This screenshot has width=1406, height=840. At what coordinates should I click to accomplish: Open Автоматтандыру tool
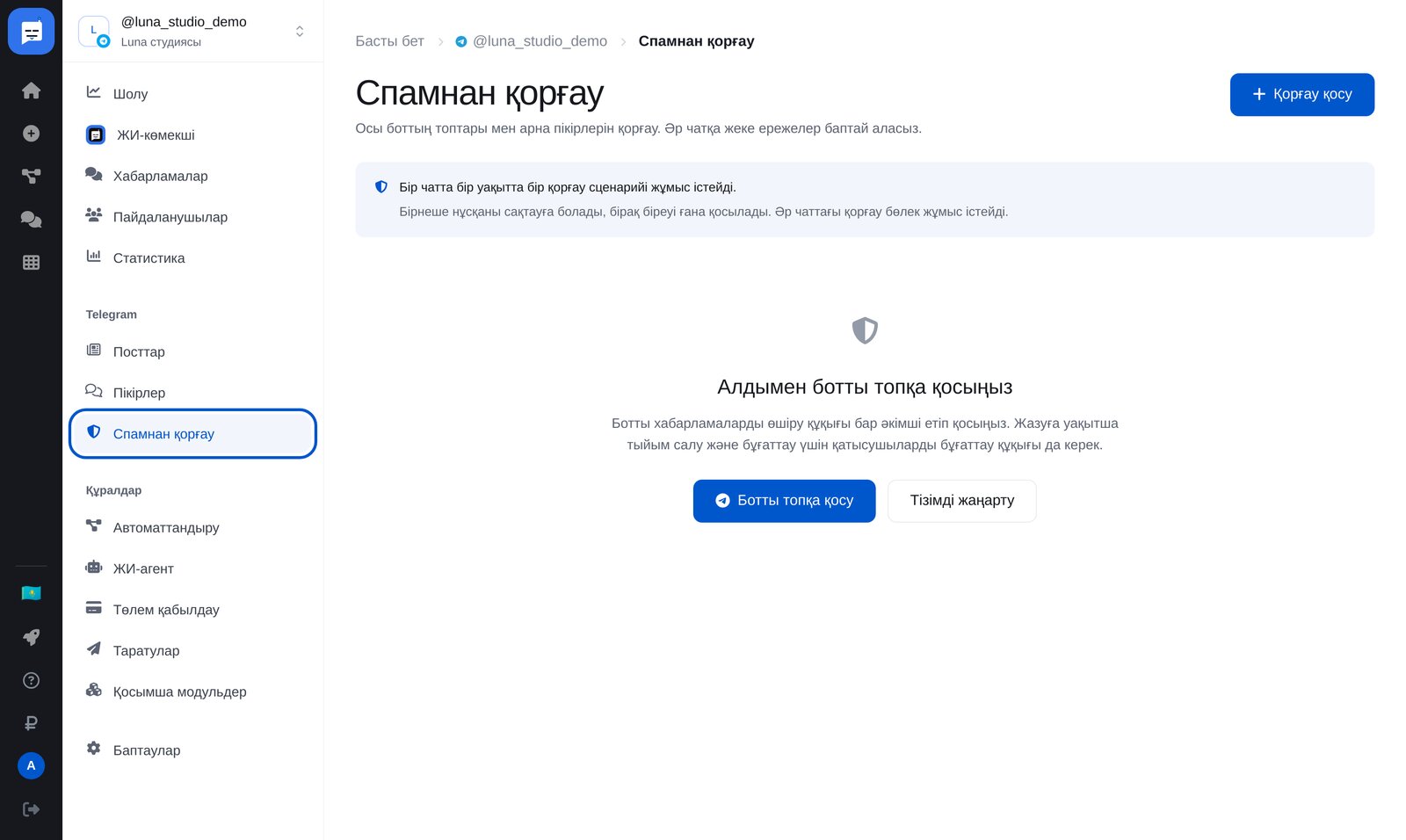[x=192, y=527]
